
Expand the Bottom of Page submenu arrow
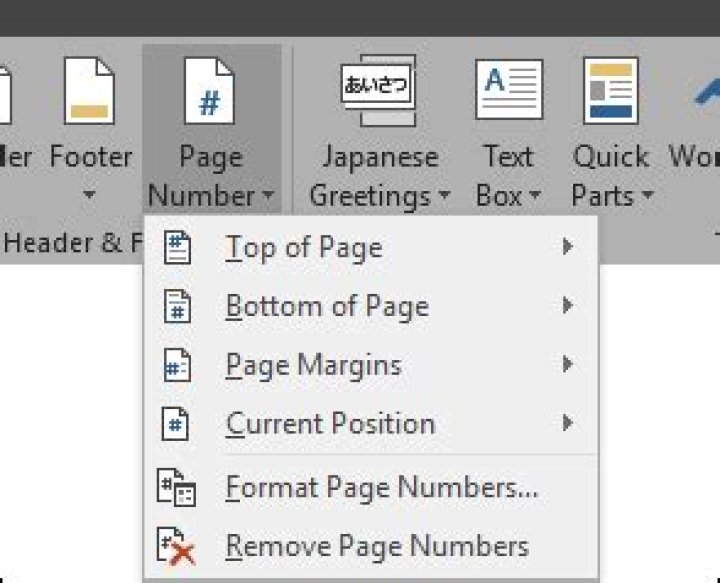(x=568, y=305)
